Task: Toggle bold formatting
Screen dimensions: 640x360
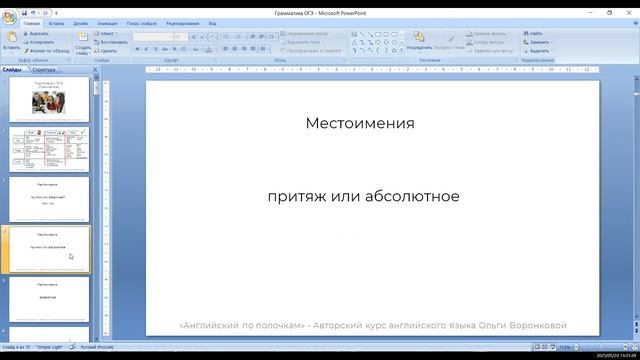Action: tap(137, 49)
